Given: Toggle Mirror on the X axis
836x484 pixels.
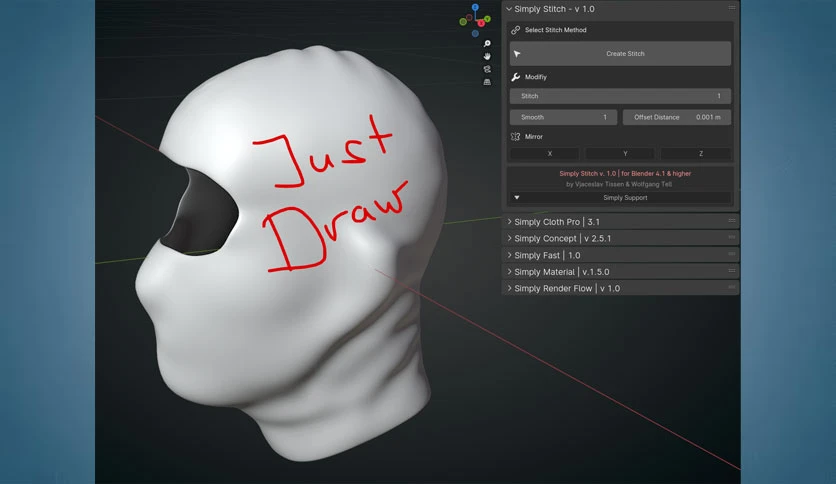Looking at the screenshot, I should pos(544,154).
